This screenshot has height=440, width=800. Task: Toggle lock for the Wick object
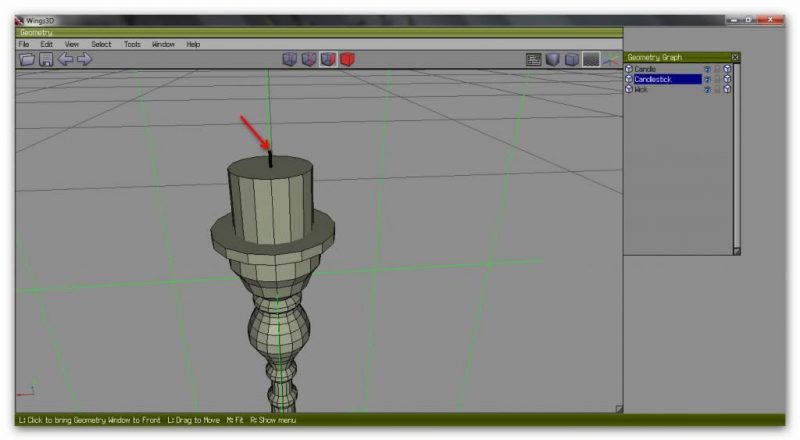pos(717,89)
